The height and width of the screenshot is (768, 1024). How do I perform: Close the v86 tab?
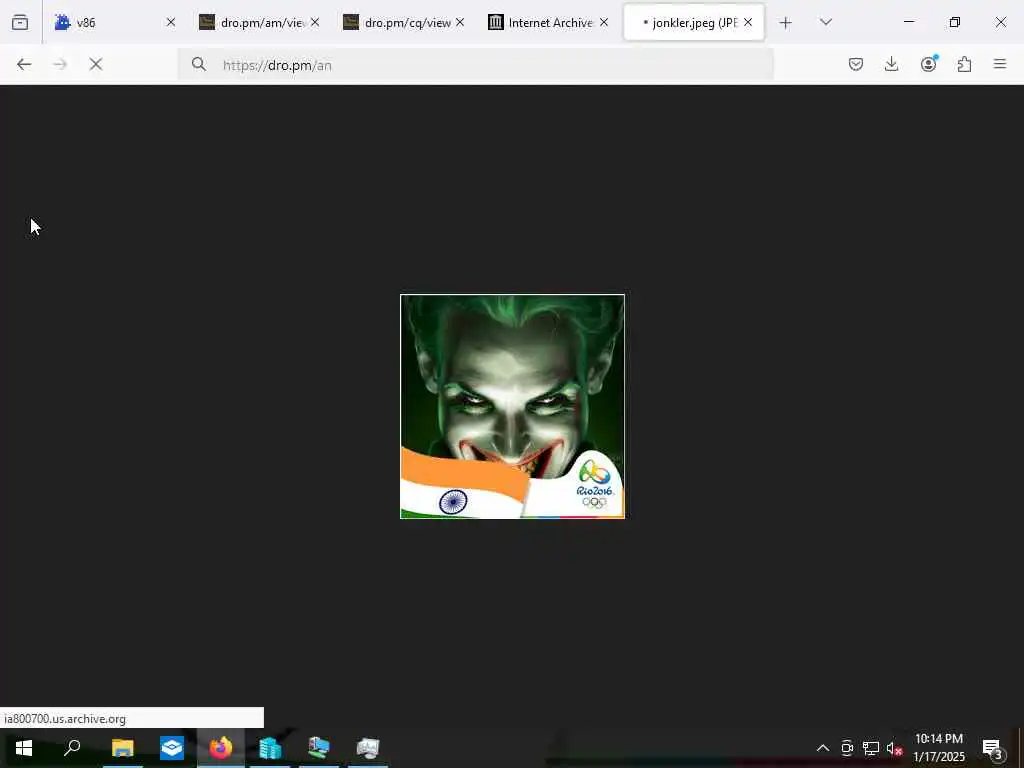click(171, 23)
